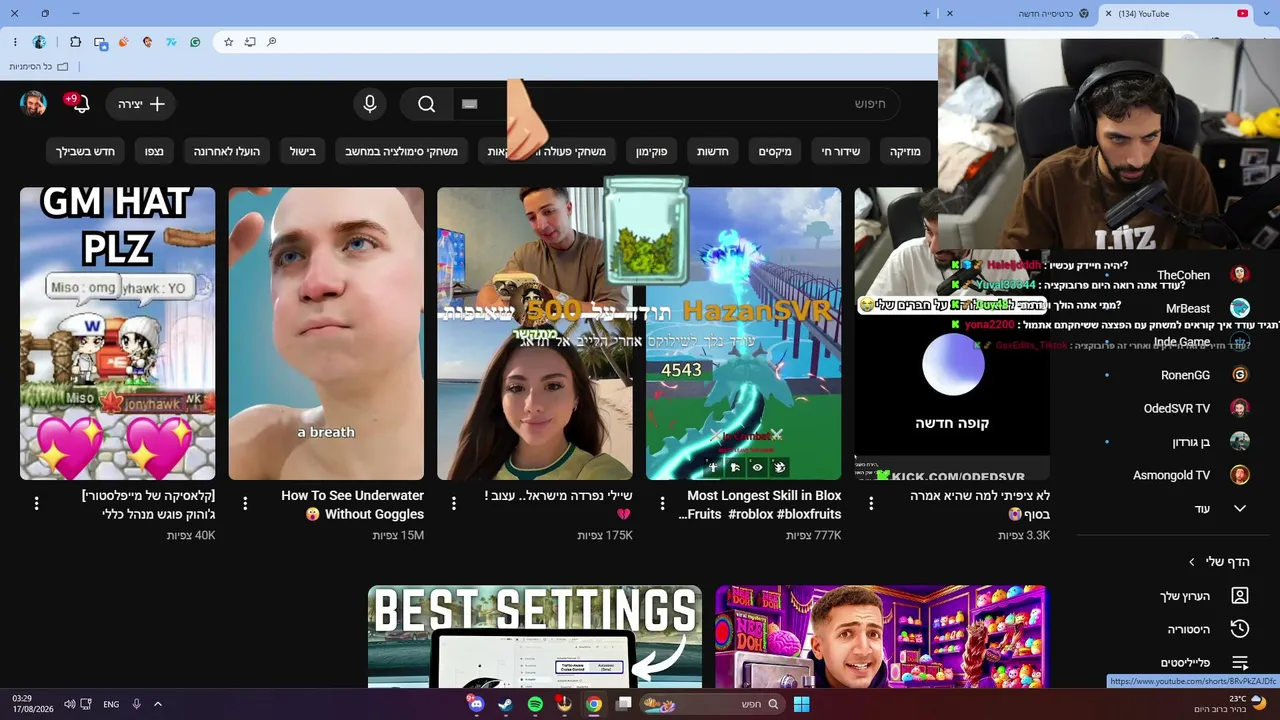
Task: Switch to the כרטיסייה חדשה browser tab
Action: pos(1019,13)
